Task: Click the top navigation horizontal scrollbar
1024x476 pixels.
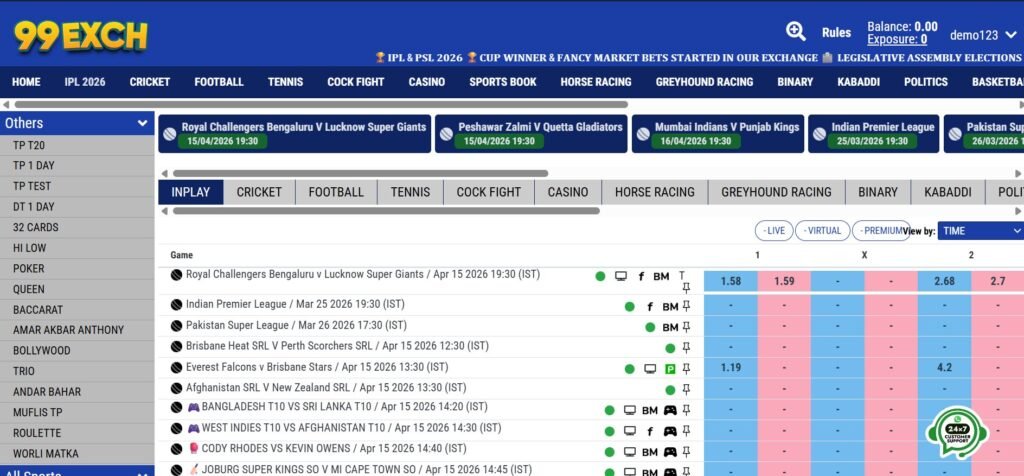Action: [x=321, y=104]
